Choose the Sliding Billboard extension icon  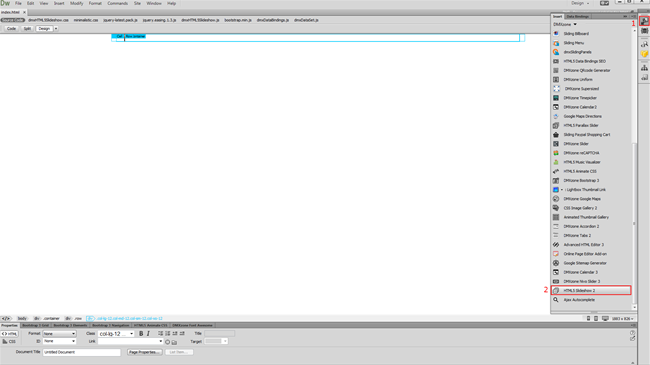point(556,34)
